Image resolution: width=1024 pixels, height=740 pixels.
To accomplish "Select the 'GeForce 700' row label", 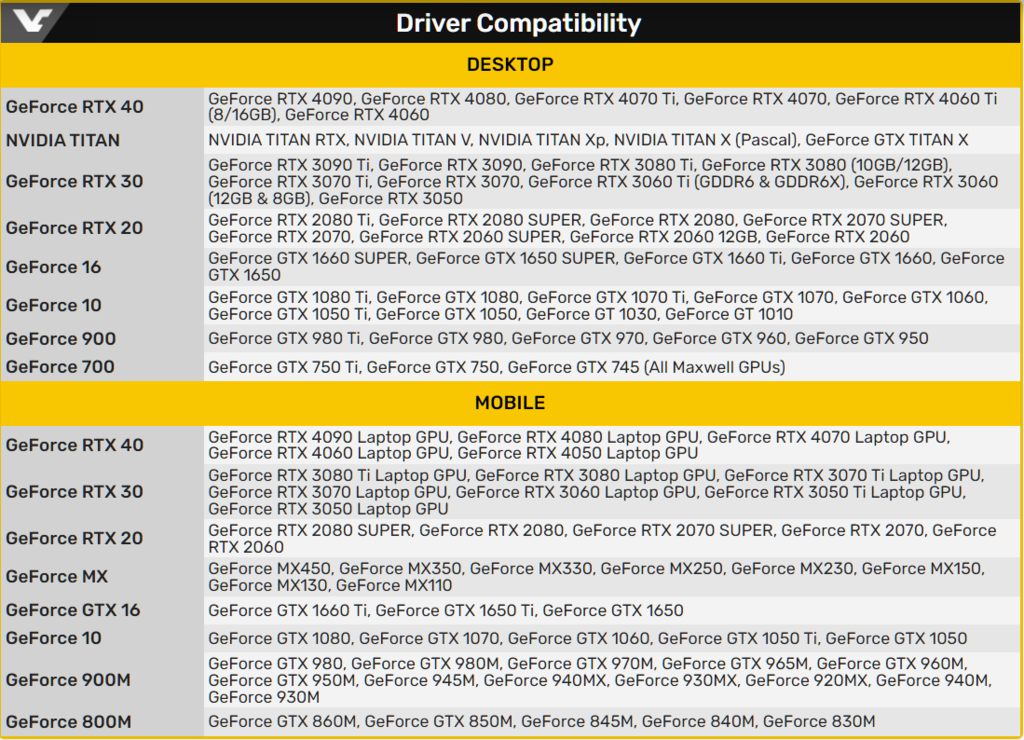I will (60, 367).
